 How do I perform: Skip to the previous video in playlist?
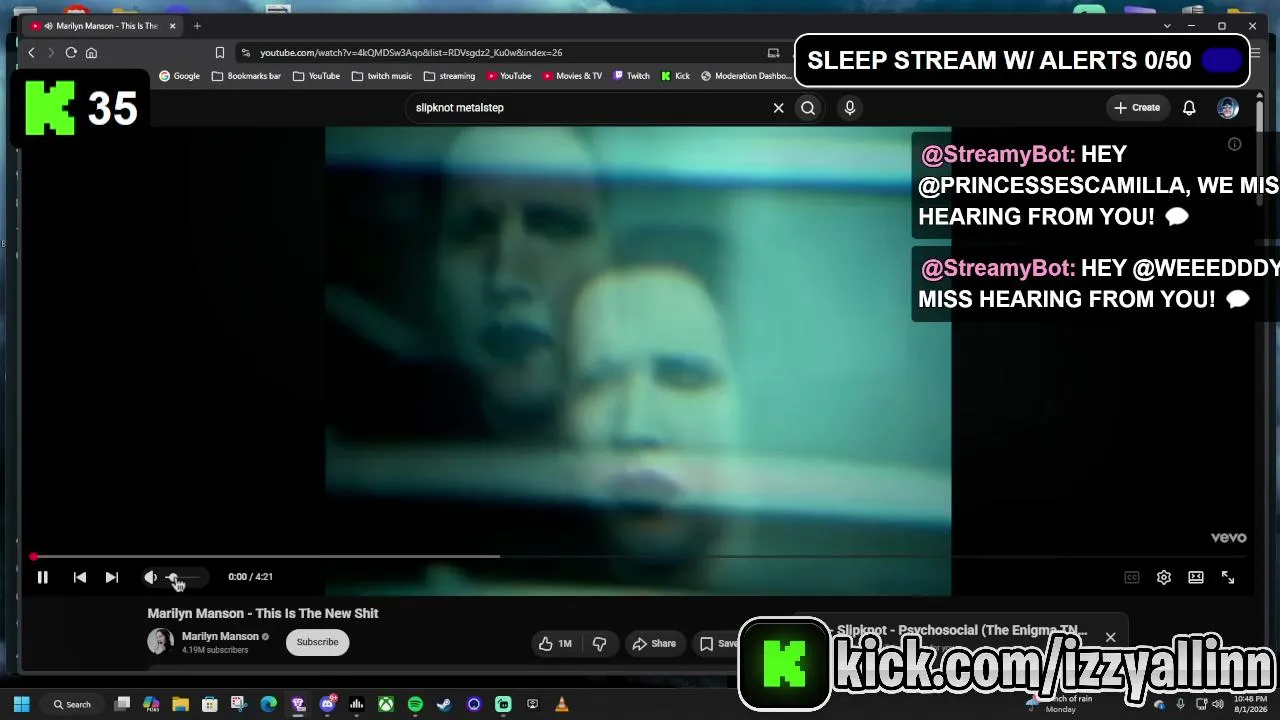[80, 577]
